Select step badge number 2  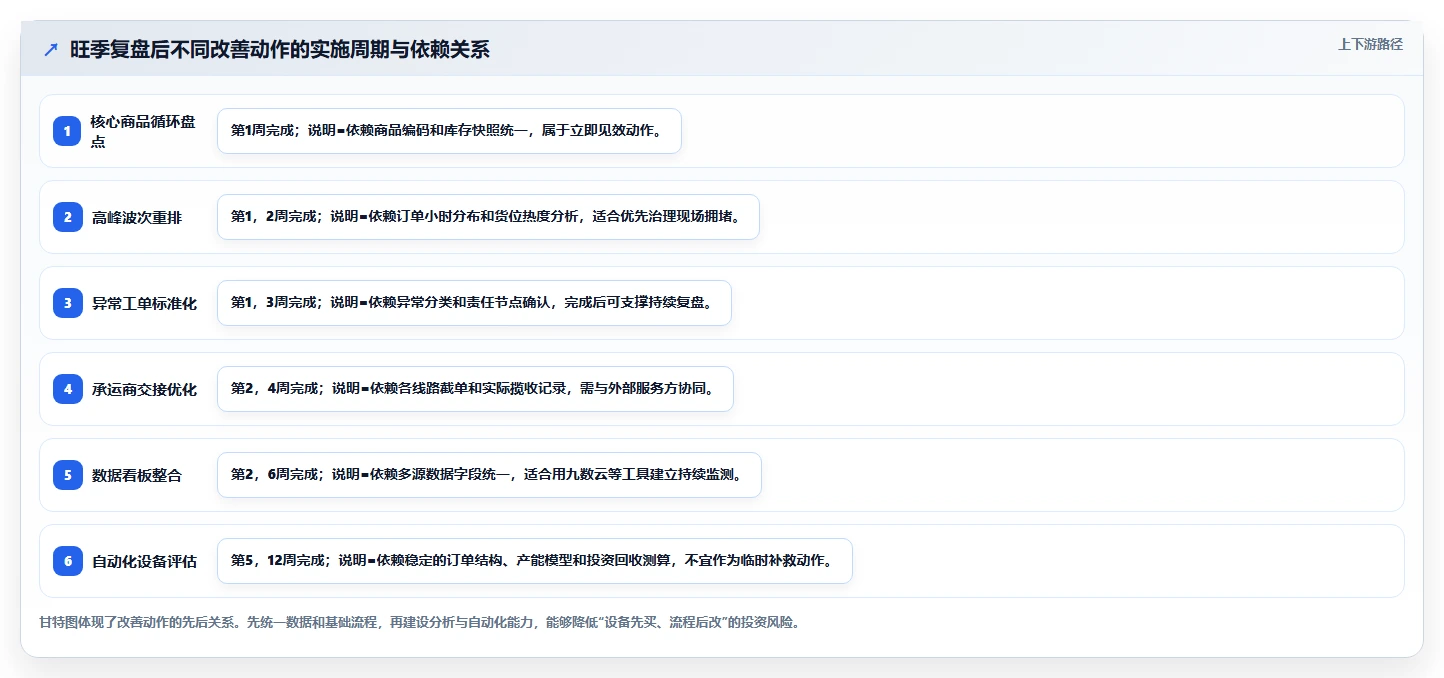coord(67,217)
